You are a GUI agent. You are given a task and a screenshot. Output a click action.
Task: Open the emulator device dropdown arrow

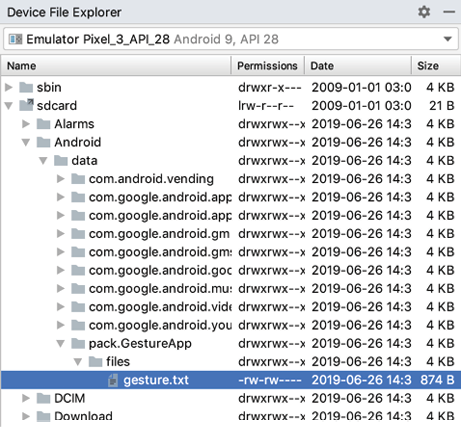click(448, 39)
